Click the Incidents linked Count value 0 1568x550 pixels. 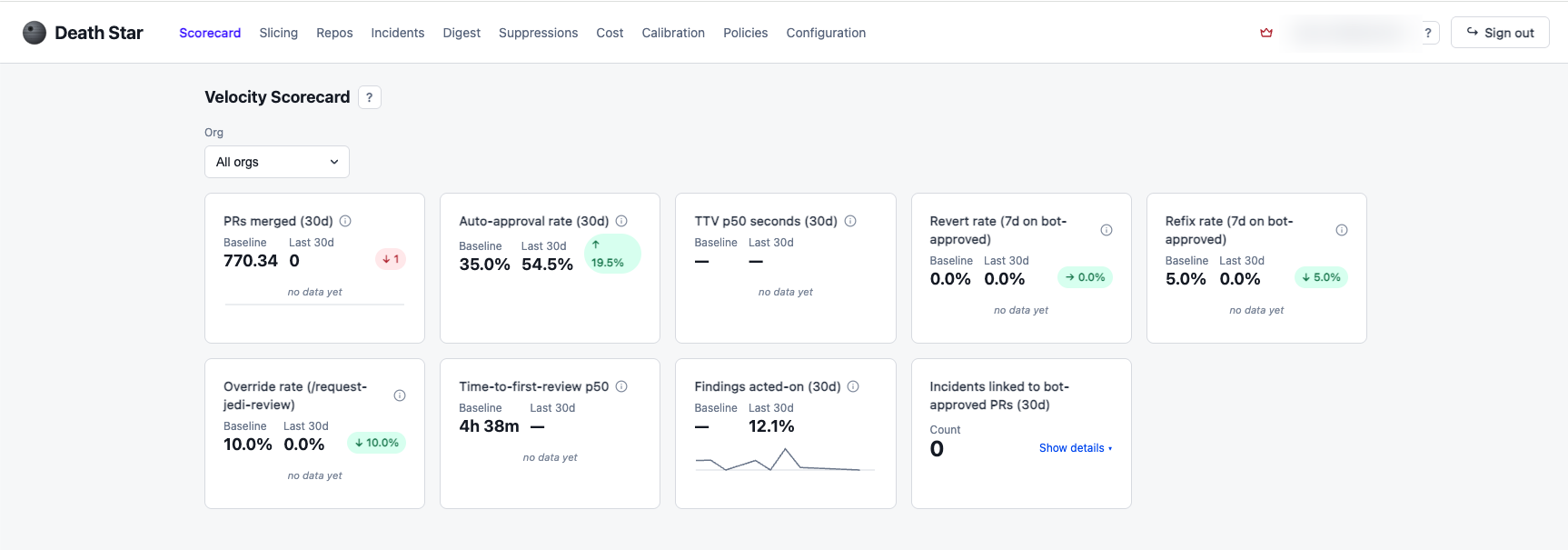tap(937, 449)
